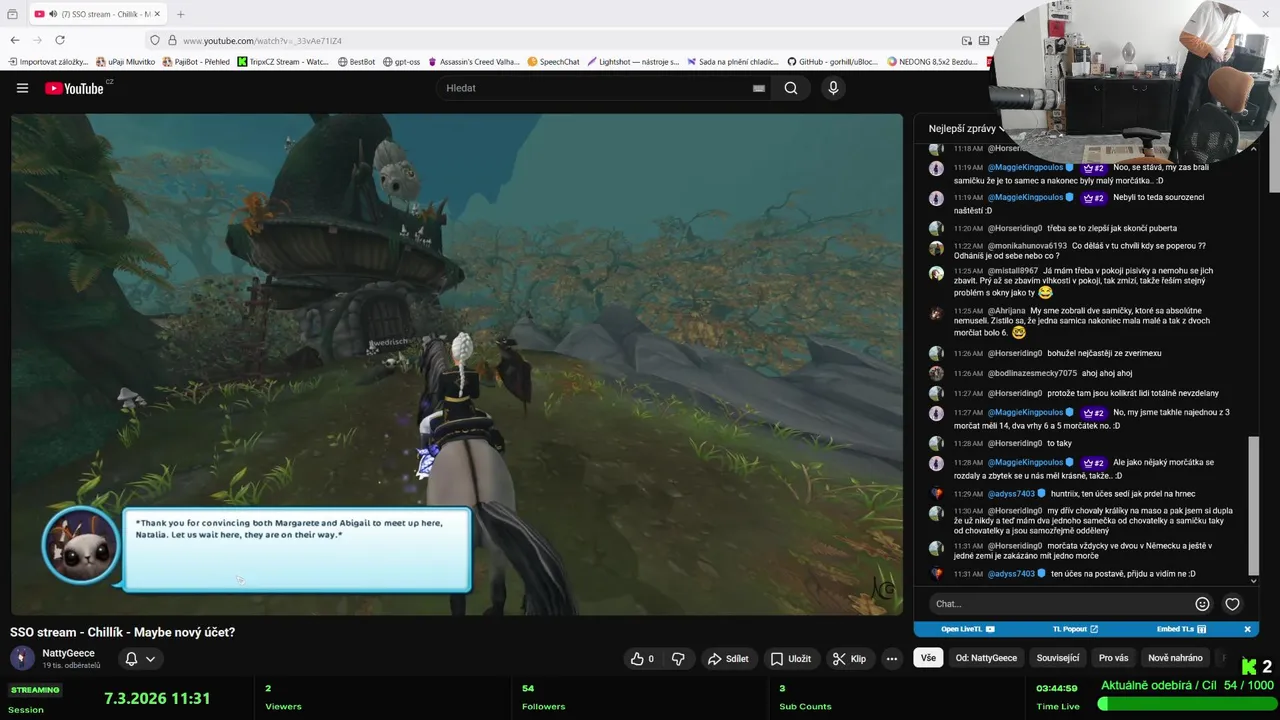
Task: Click the shield tracking protection icon in address bar
Action: coord(154,40)
